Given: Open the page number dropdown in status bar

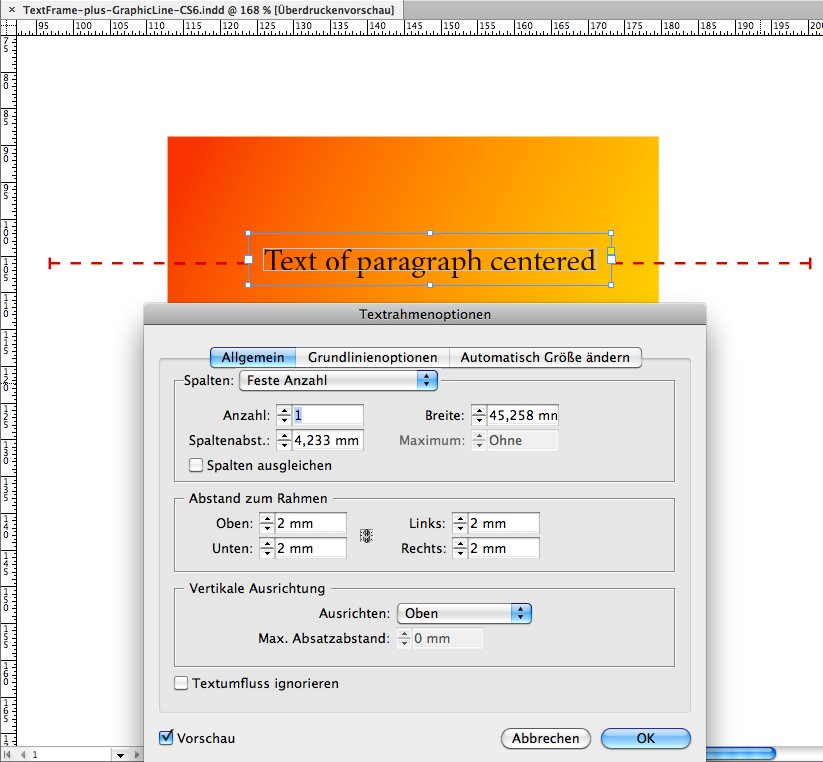Looking at the screenshot, I should [x=120, y=755].
